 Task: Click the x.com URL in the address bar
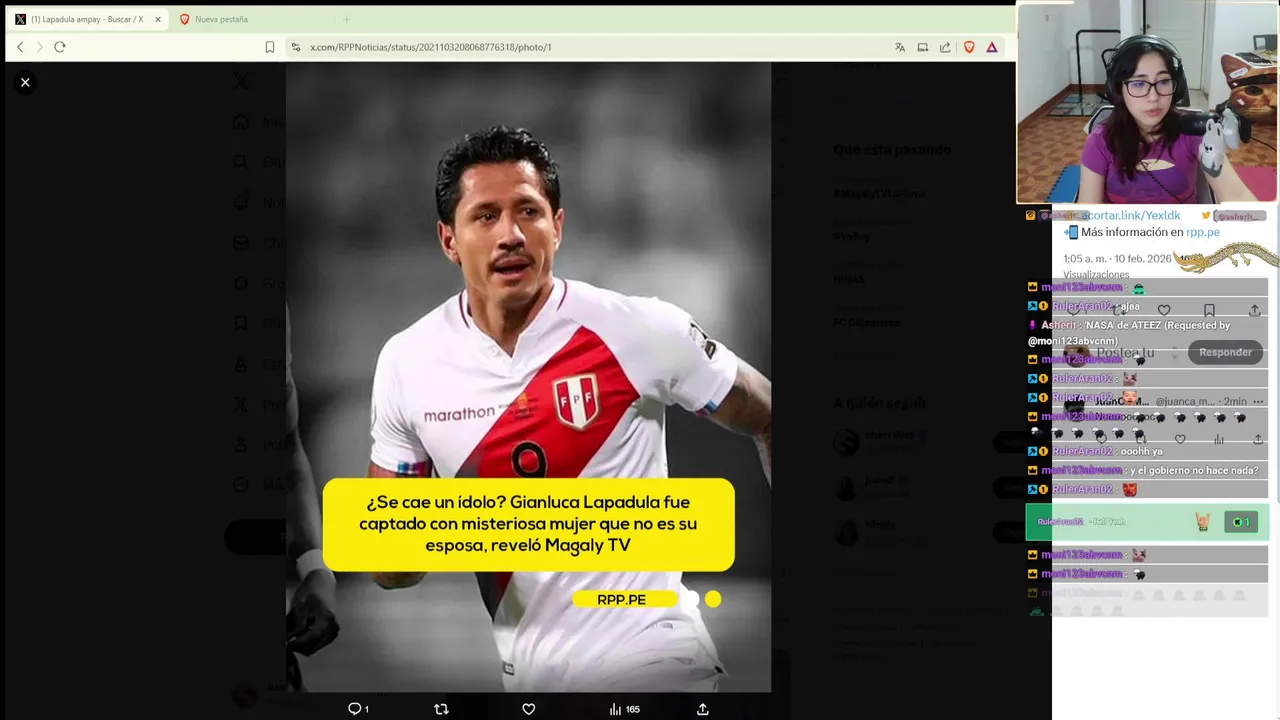point(431,47)
